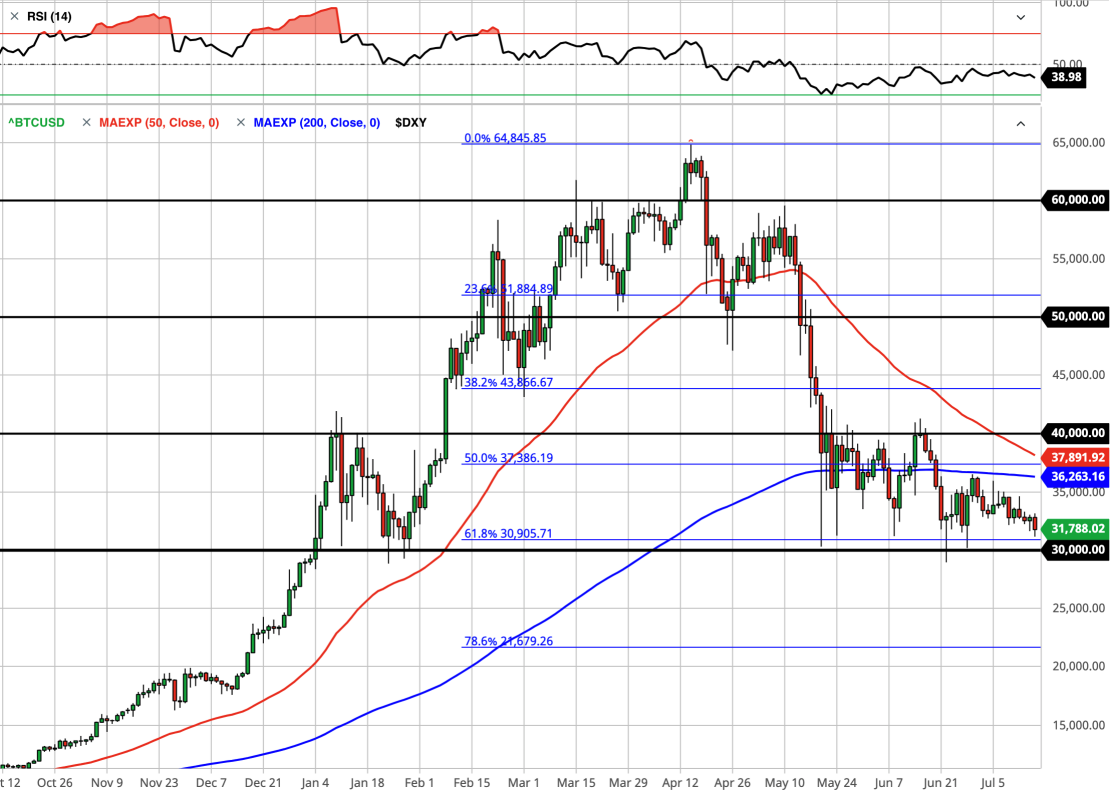Click the green 31,788.02 last price tag
Screen dimensions: 1110x794
[1075, 529]
